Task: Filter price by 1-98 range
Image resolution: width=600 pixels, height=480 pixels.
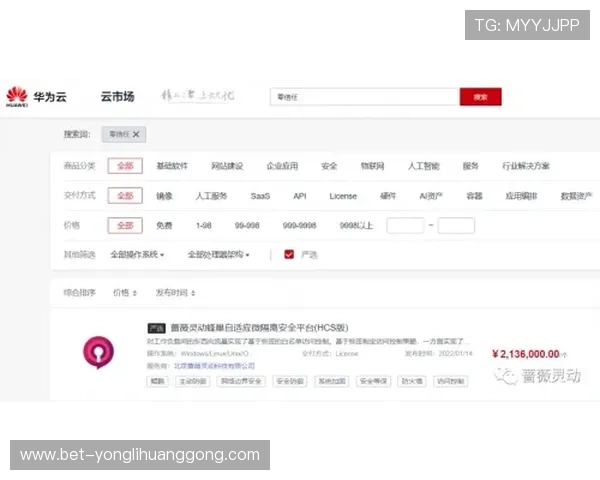Action: tap(204, 225)
